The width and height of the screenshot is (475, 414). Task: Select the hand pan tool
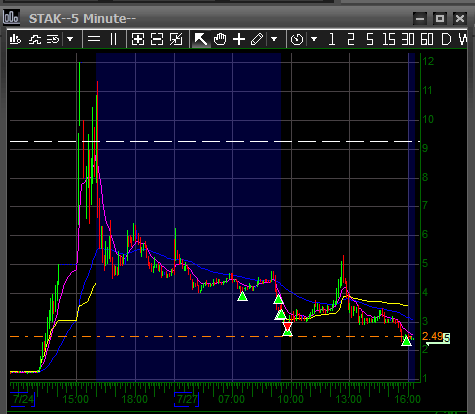pyautogui.click(x=220, y=39)
